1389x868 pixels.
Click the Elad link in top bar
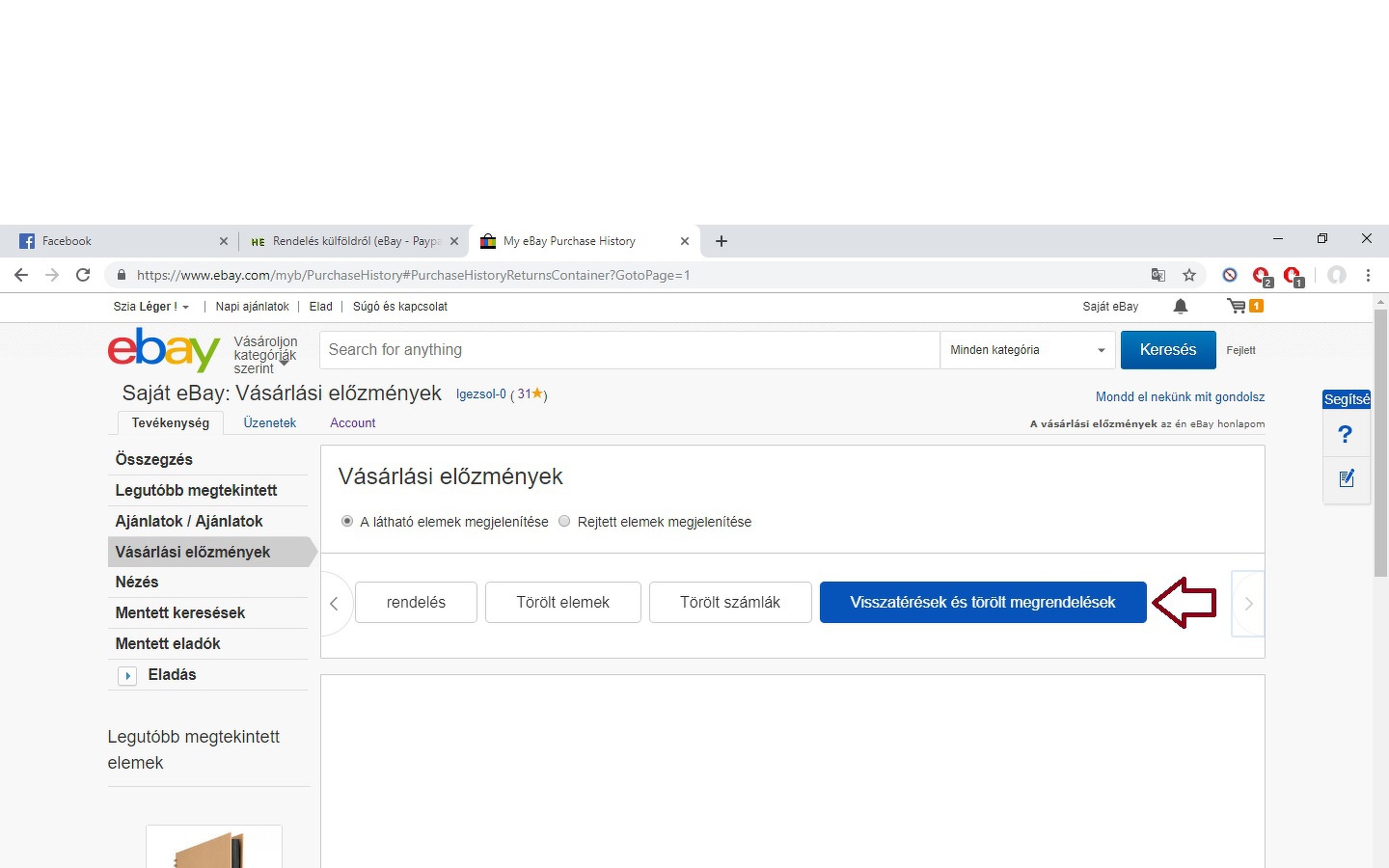click(321, 307)
